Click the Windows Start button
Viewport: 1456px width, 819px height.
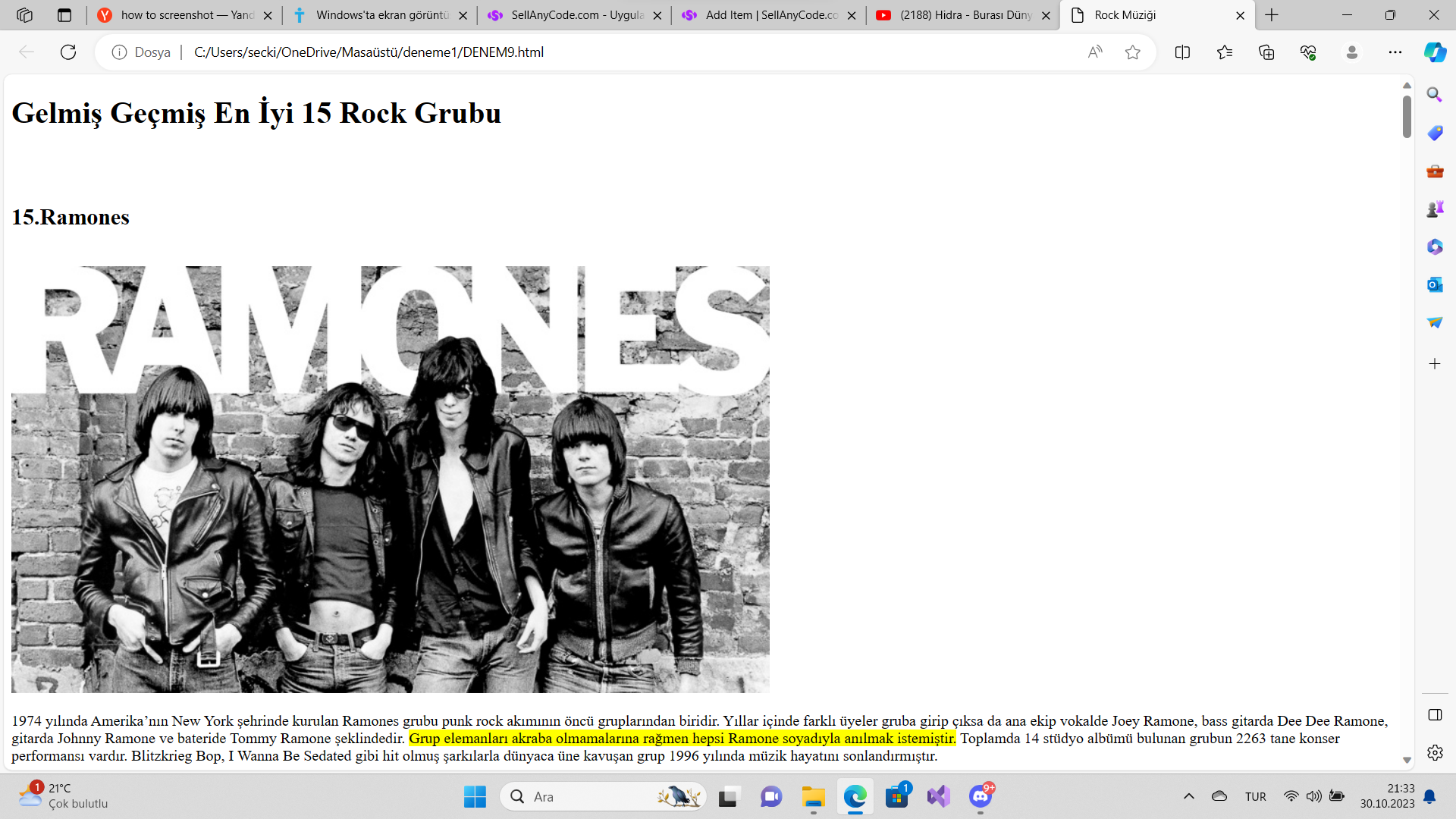pos(475,796)
